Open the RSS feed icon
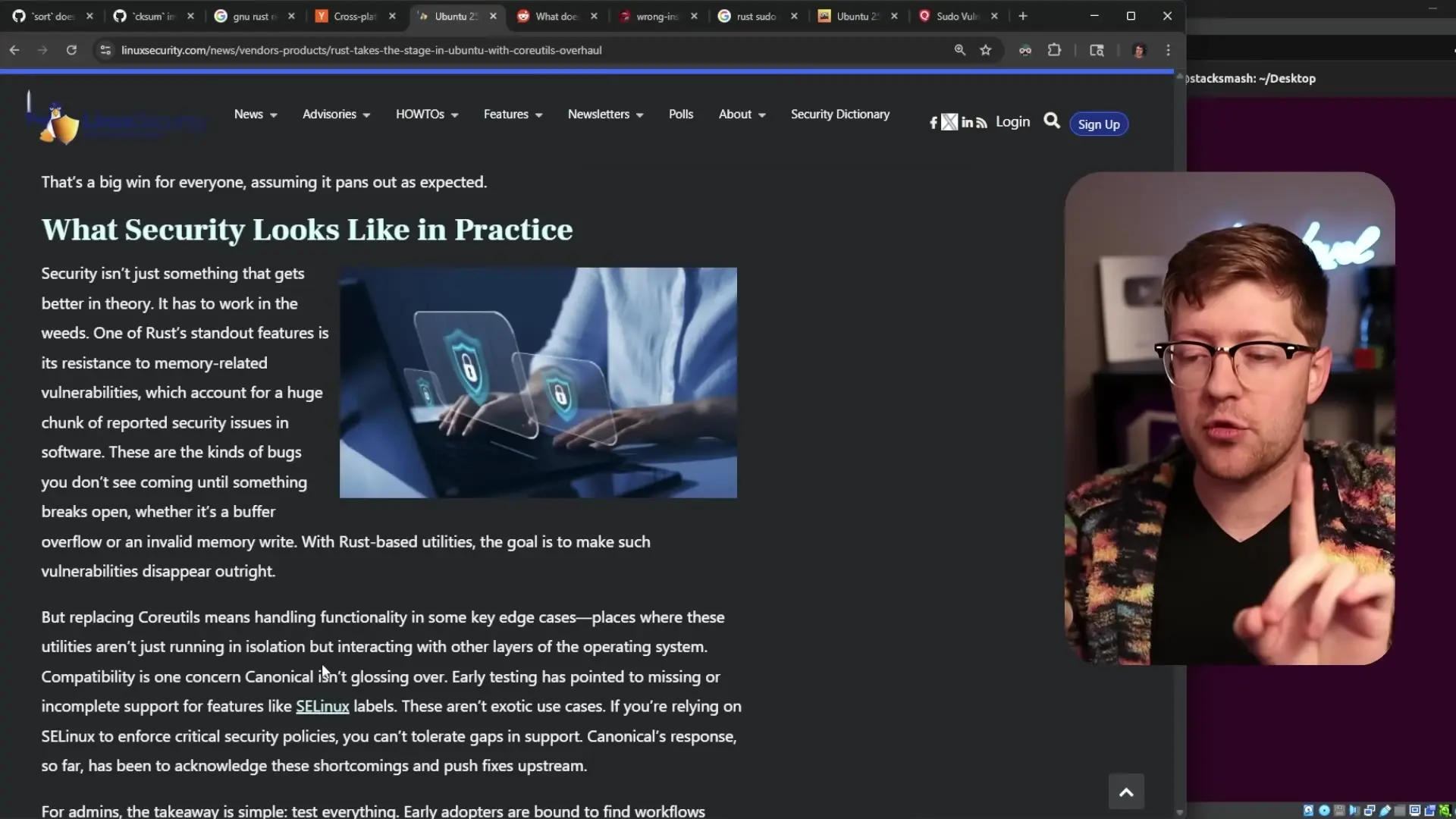1456x819 pixels. (982, 123)
